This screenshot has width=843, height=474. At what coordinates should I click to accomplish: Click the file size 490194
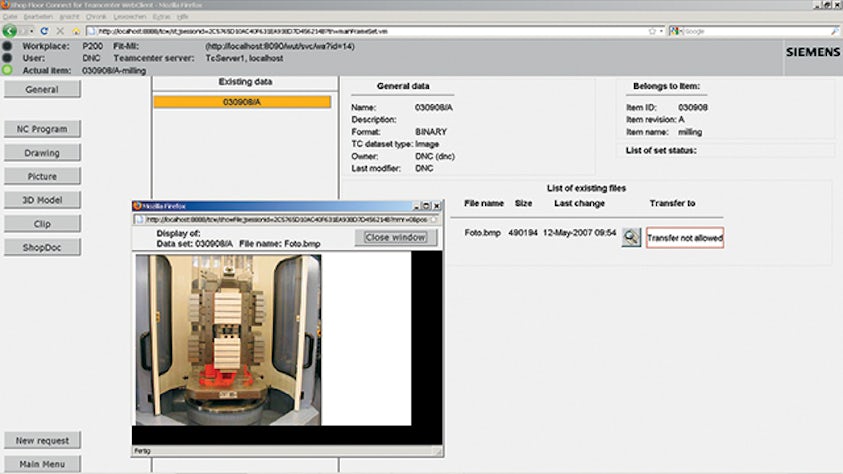[523, 233]
